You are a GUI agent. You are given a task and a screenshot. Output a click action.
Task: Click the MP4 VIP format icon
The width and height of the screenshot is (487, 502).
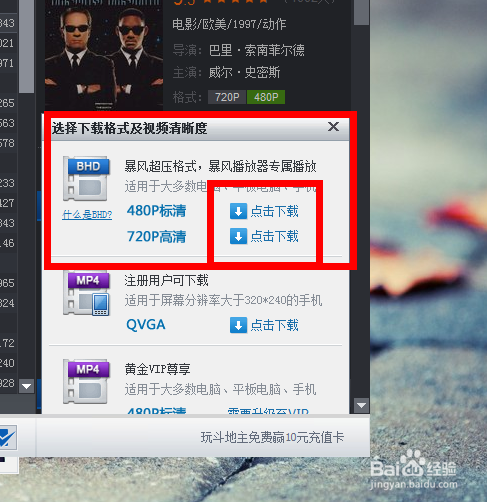(86, 382)
